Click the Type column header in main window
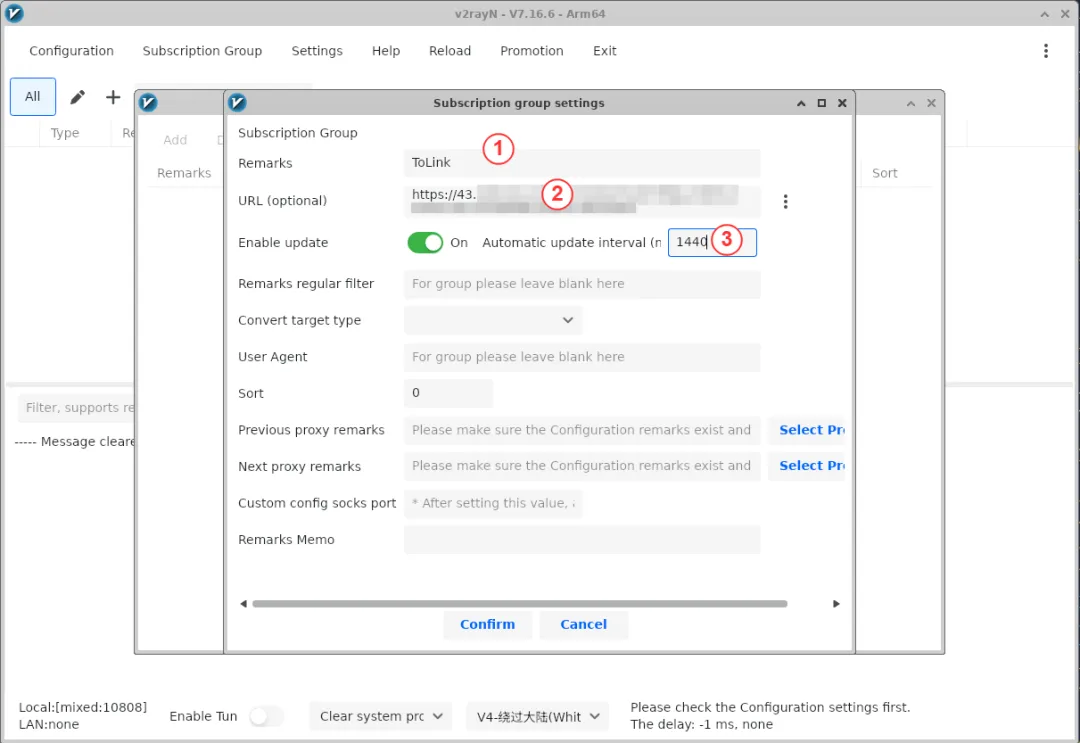This screenshot has width=1080, height=743. pos(65,133)
